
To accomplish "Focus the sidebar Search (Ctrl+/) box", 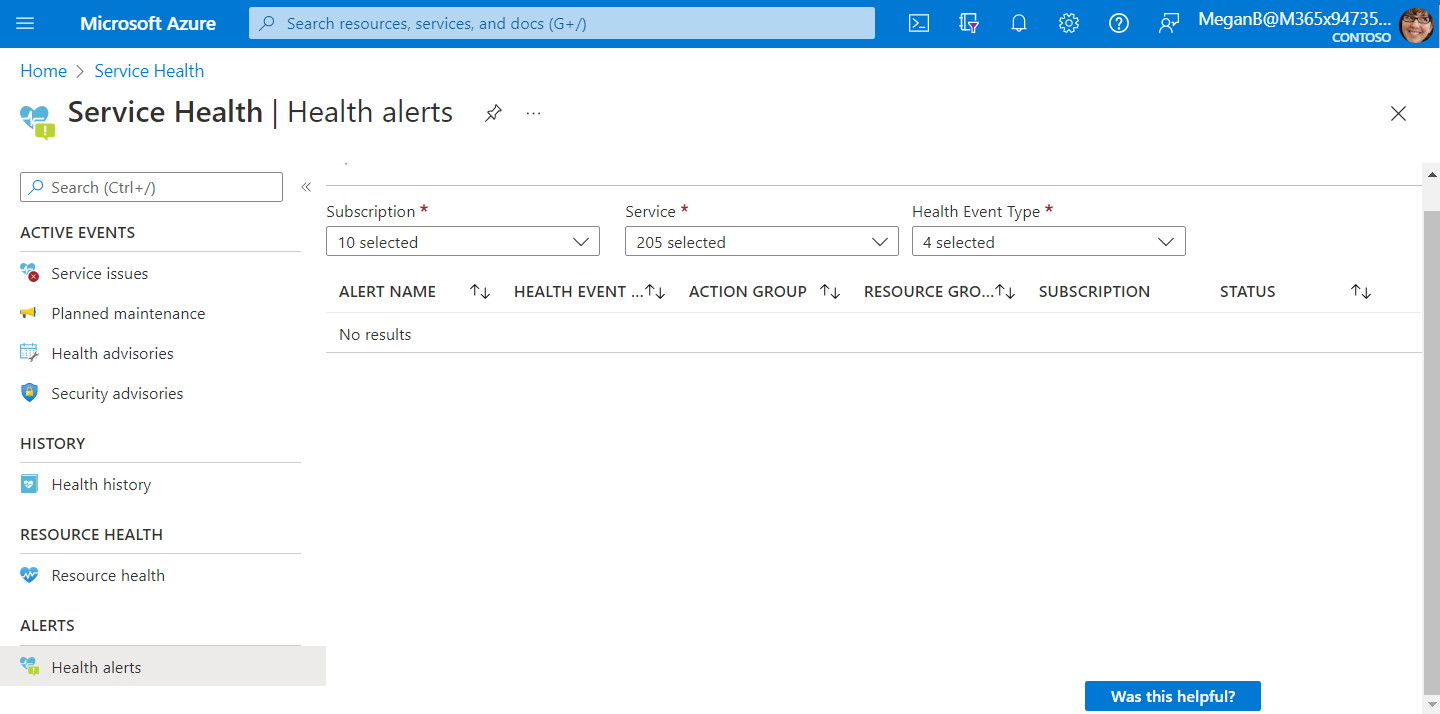I will [151, 187].
